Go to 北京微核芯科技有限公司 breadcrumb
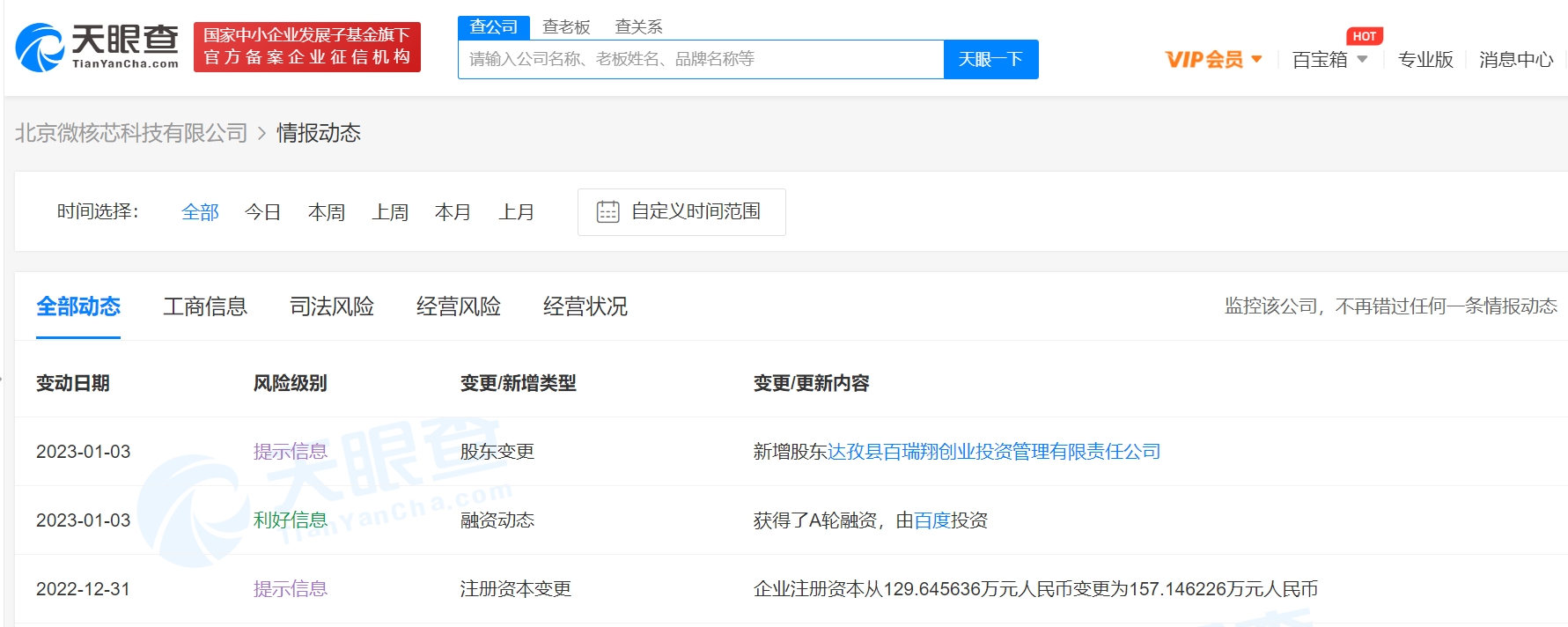 [x=131, y=133]
